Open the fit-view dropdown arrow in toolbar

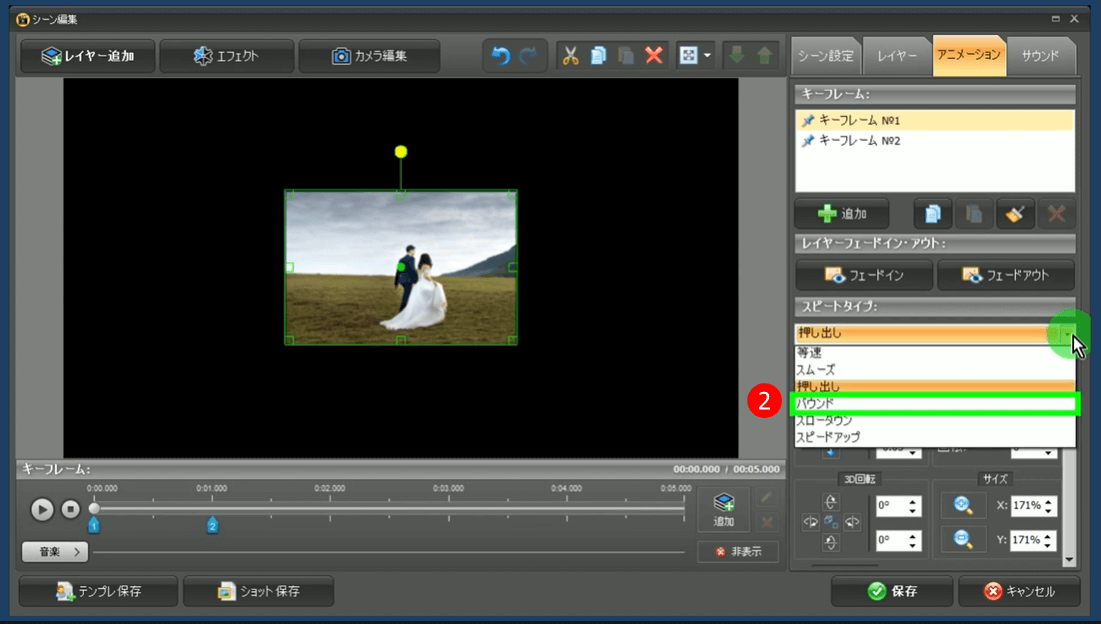(x=707, y=56)
